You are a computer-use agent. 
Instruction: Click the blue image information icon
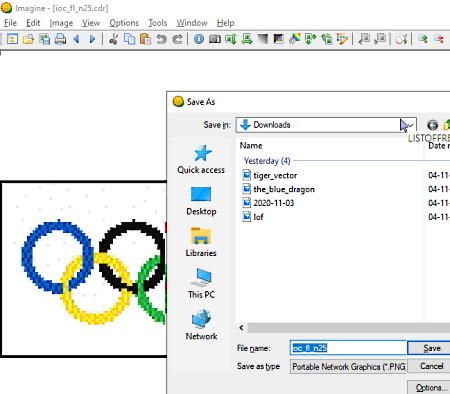coord(199,39)
